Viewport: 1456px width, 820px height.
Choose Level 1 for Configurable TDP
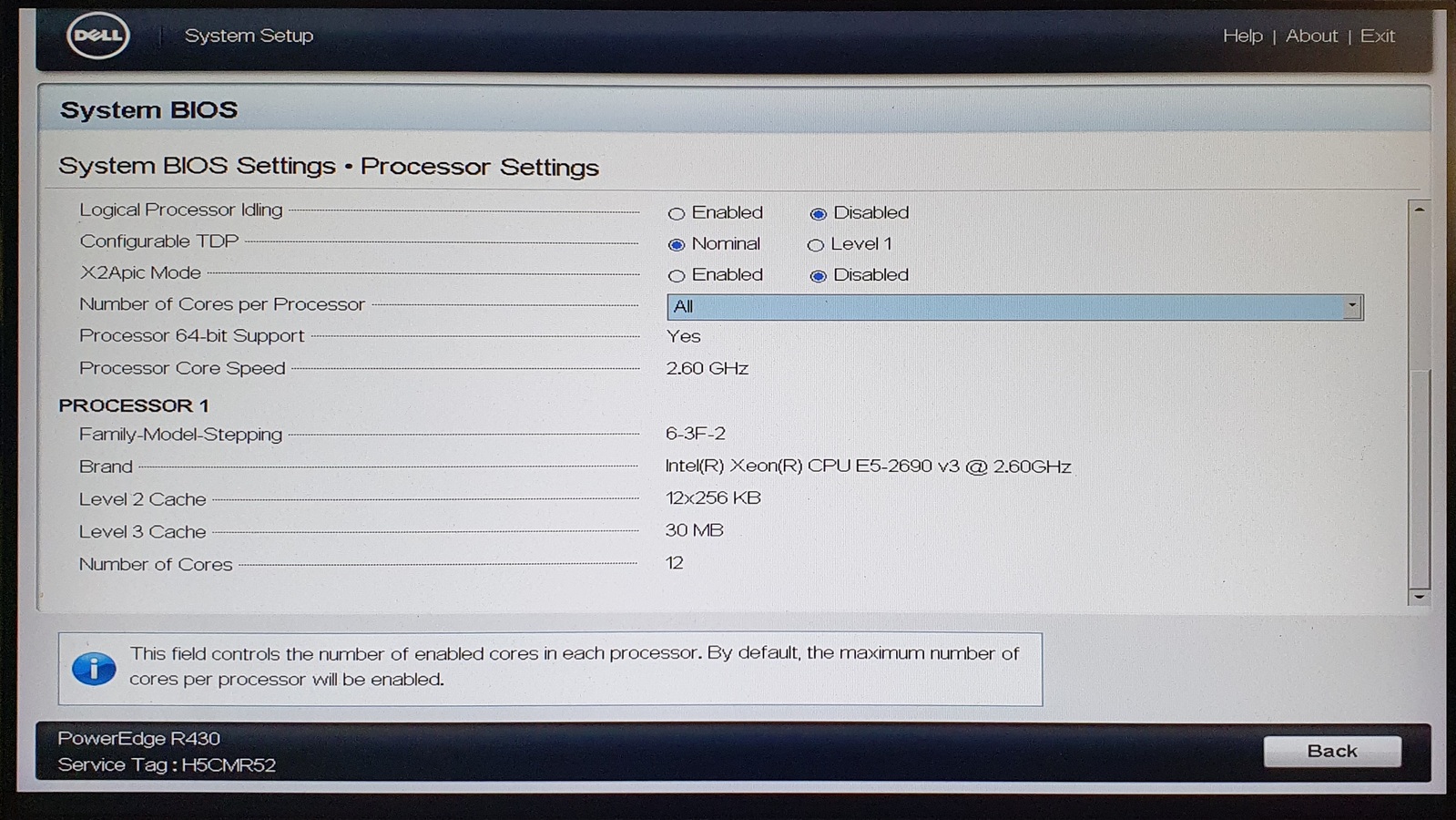[x=815, y=244]
